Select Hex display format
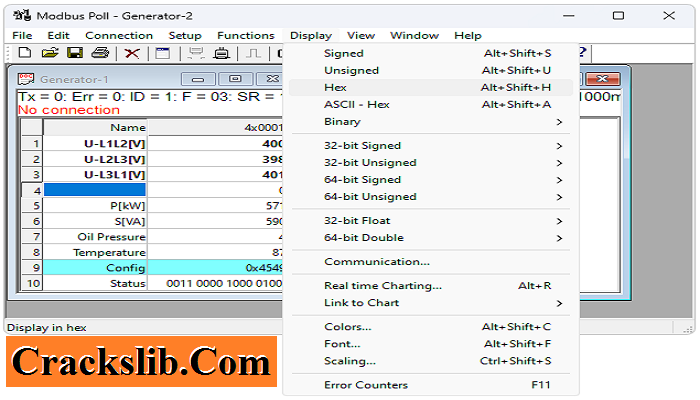 point(431,88)
